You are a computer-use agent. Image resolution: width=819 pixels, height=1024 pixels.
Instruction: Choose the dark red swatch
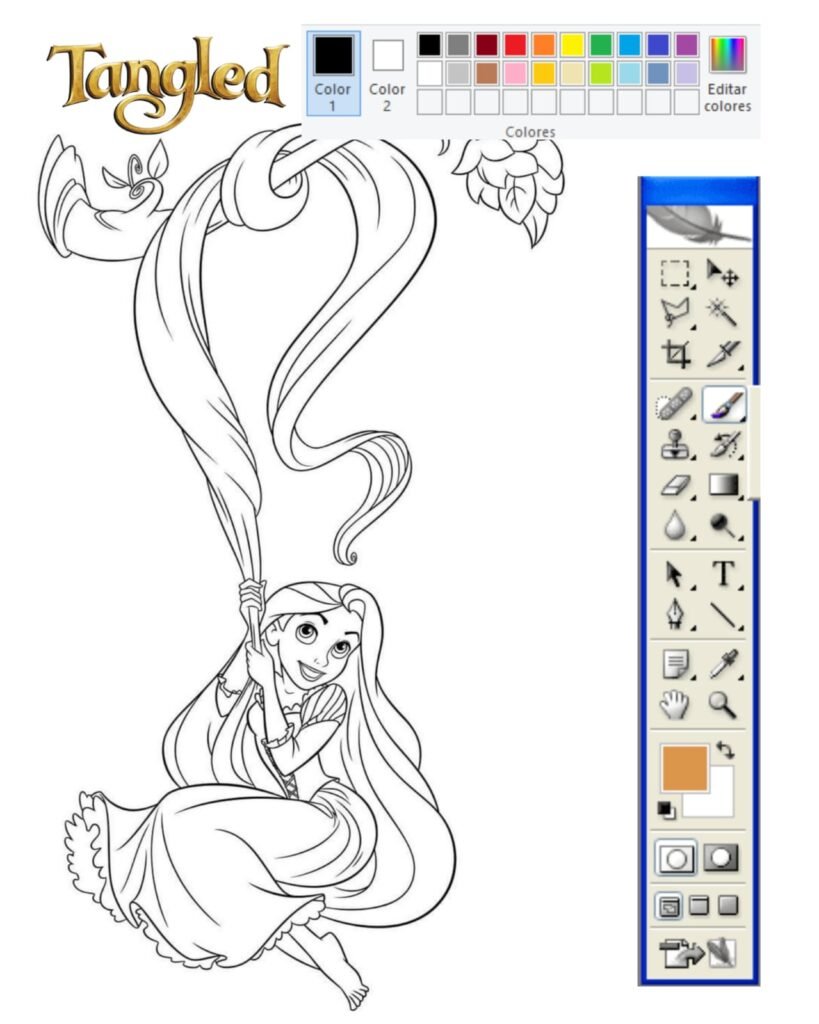pos(487,45)
